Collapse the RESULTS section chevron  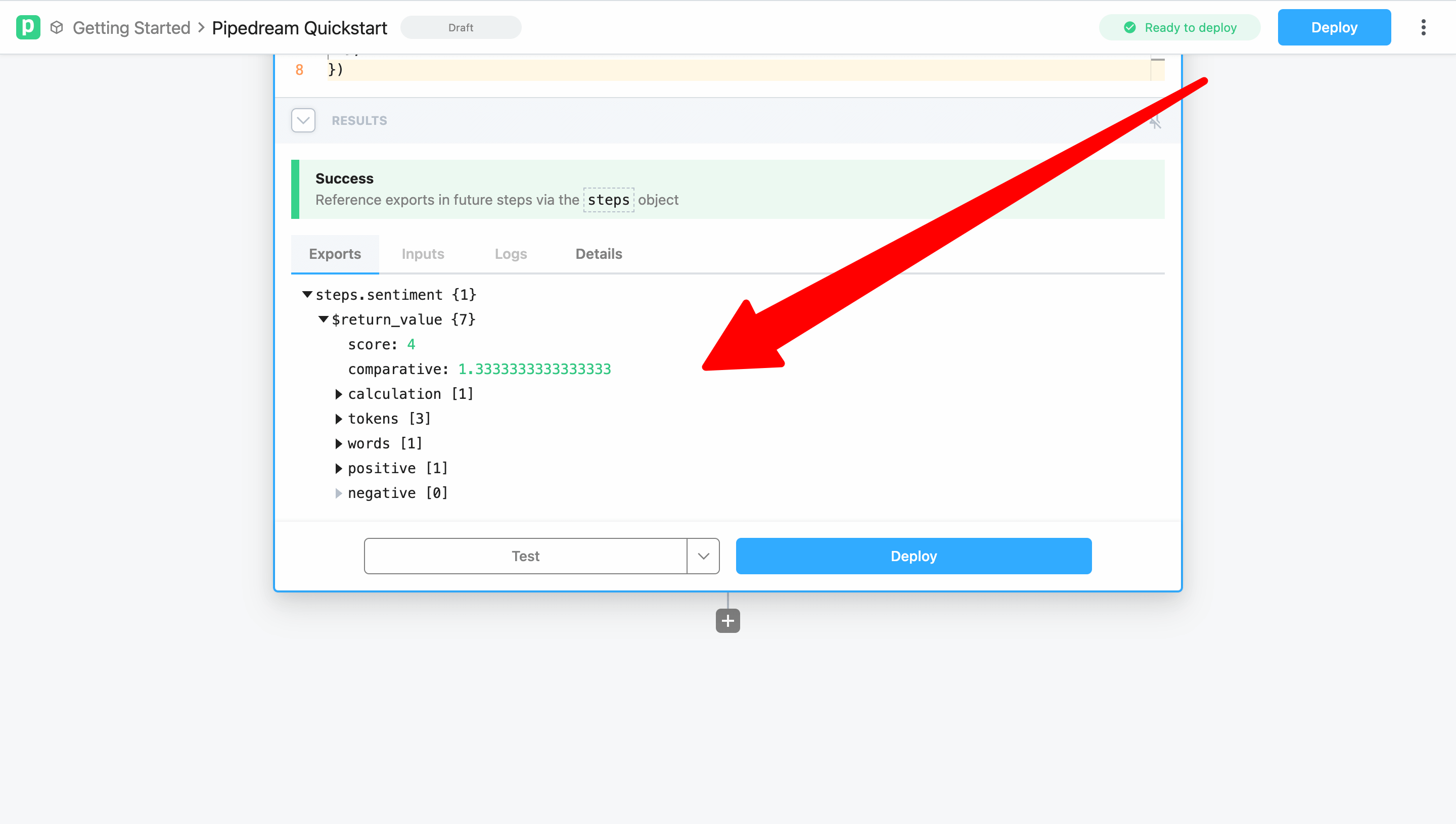(303, 120)
